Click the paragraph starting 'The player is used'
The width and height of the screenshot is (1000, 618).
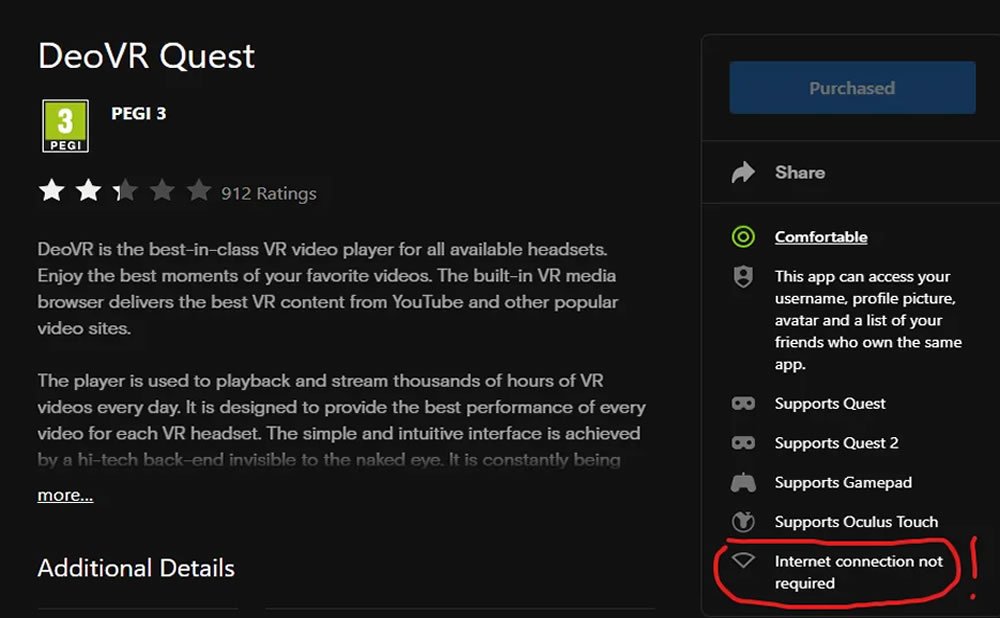coord(342,420)
